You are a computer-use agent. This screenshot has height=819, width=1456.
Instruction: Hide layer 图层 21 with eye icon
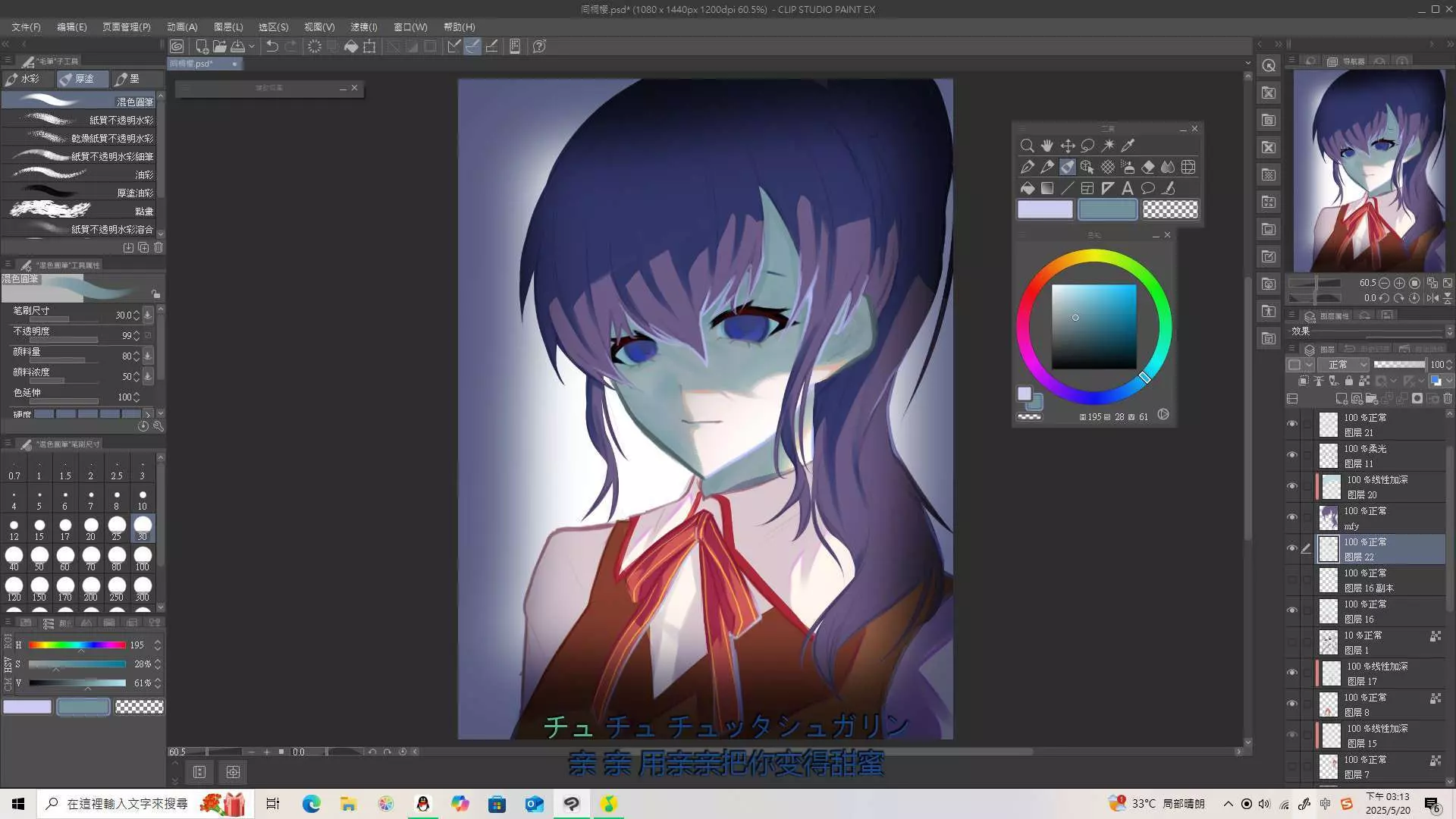(x=1292, y=424)
